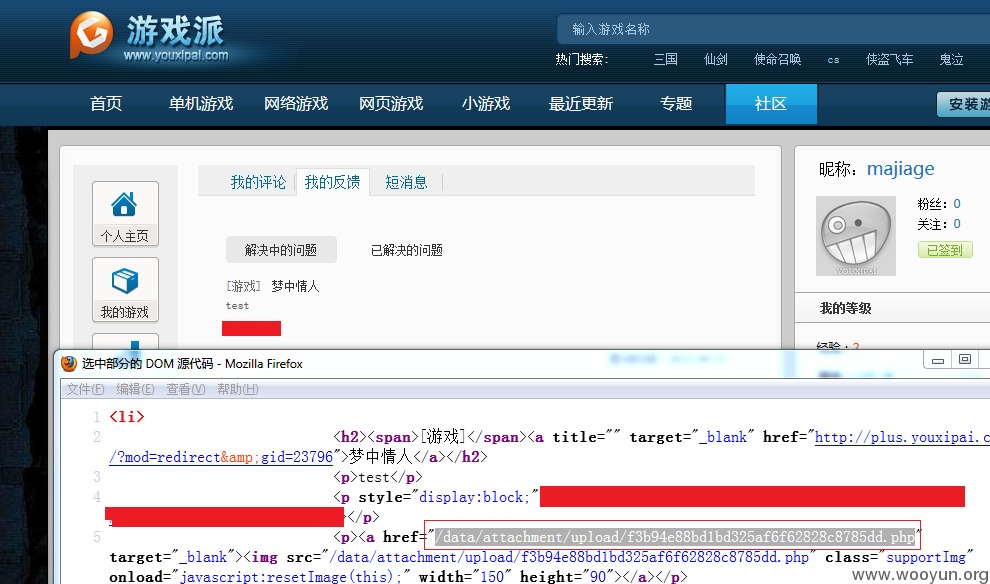This screenshot has height=584, width=990.
Task: Click the <li> tag on line 1
Action: tap(127, 417)
